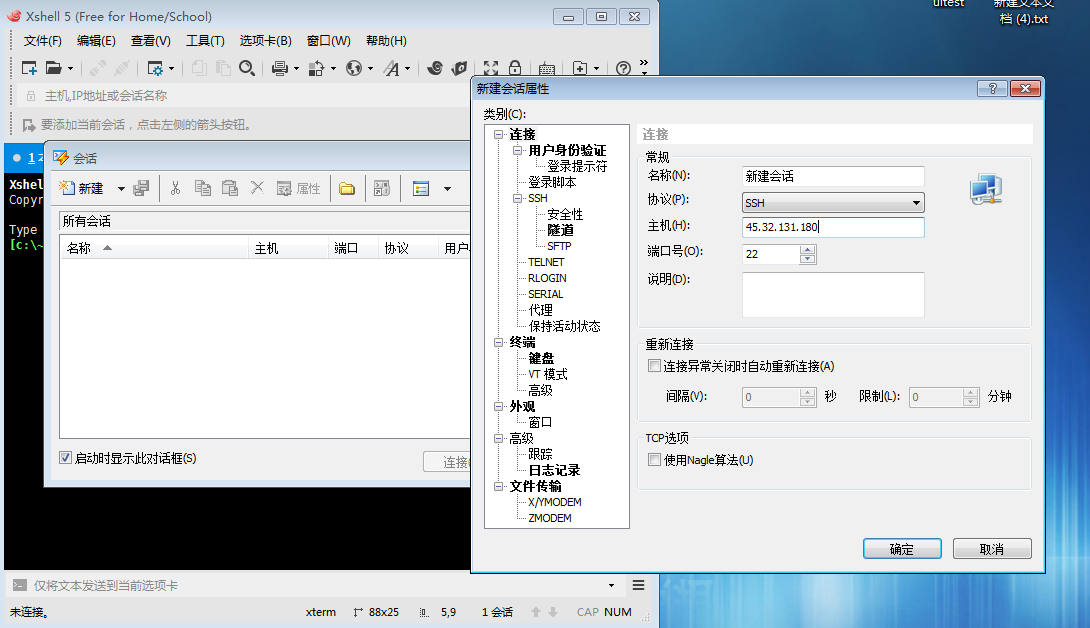Viewport: 1090px width, 628px height.
Task: Click the 端口号 up/down stepper
Action: (807, 255)
